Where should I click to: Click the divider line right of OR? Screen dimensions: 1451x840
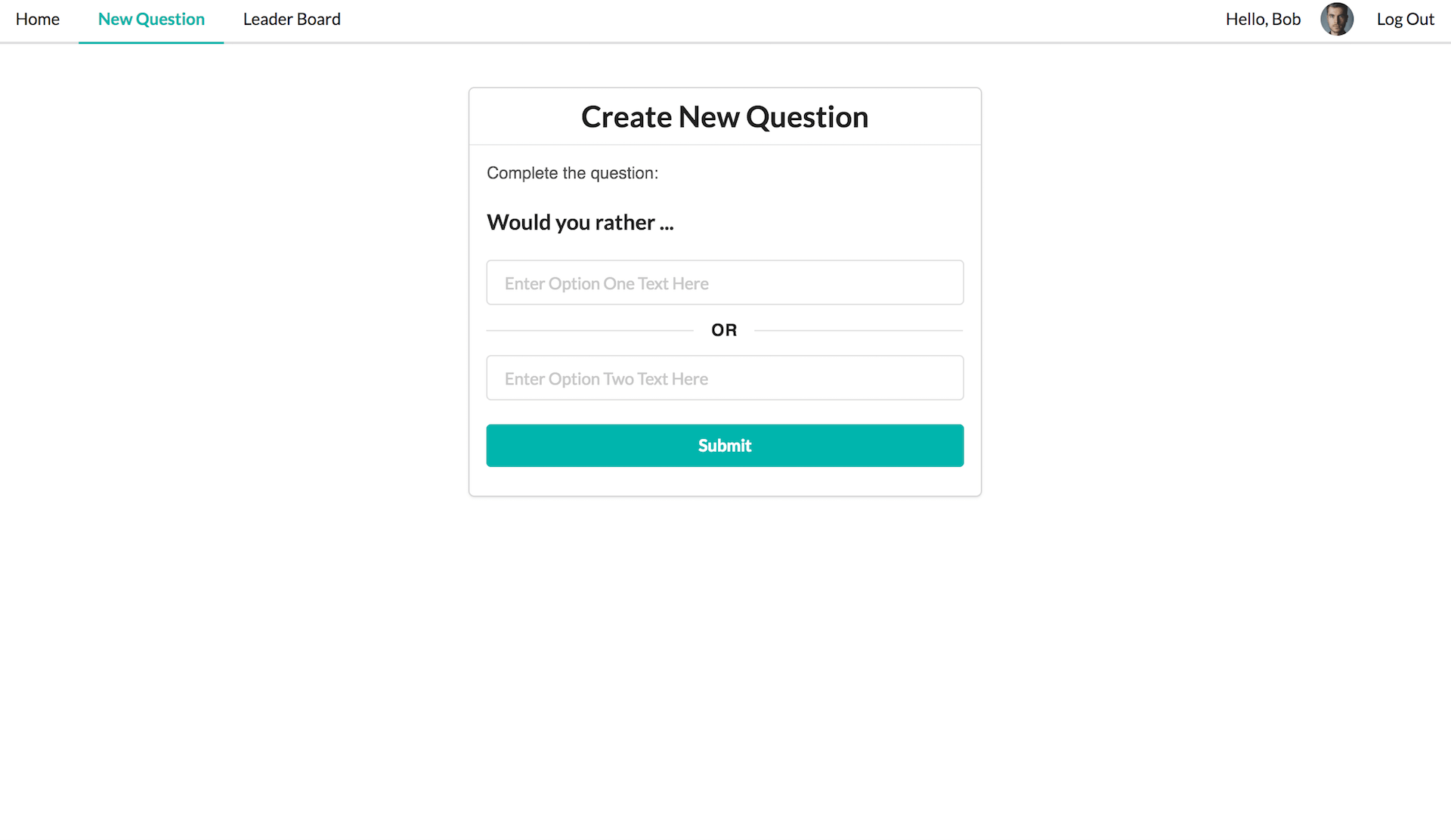[x=859, y=330]
